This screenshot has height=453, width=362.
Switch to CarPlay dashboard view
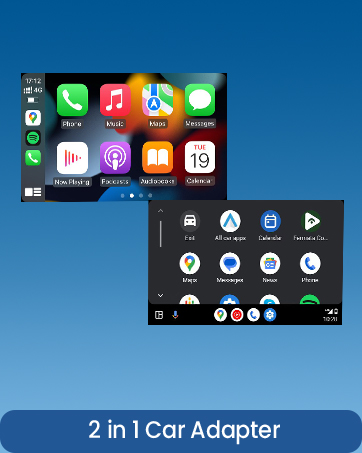click(33, 192)
